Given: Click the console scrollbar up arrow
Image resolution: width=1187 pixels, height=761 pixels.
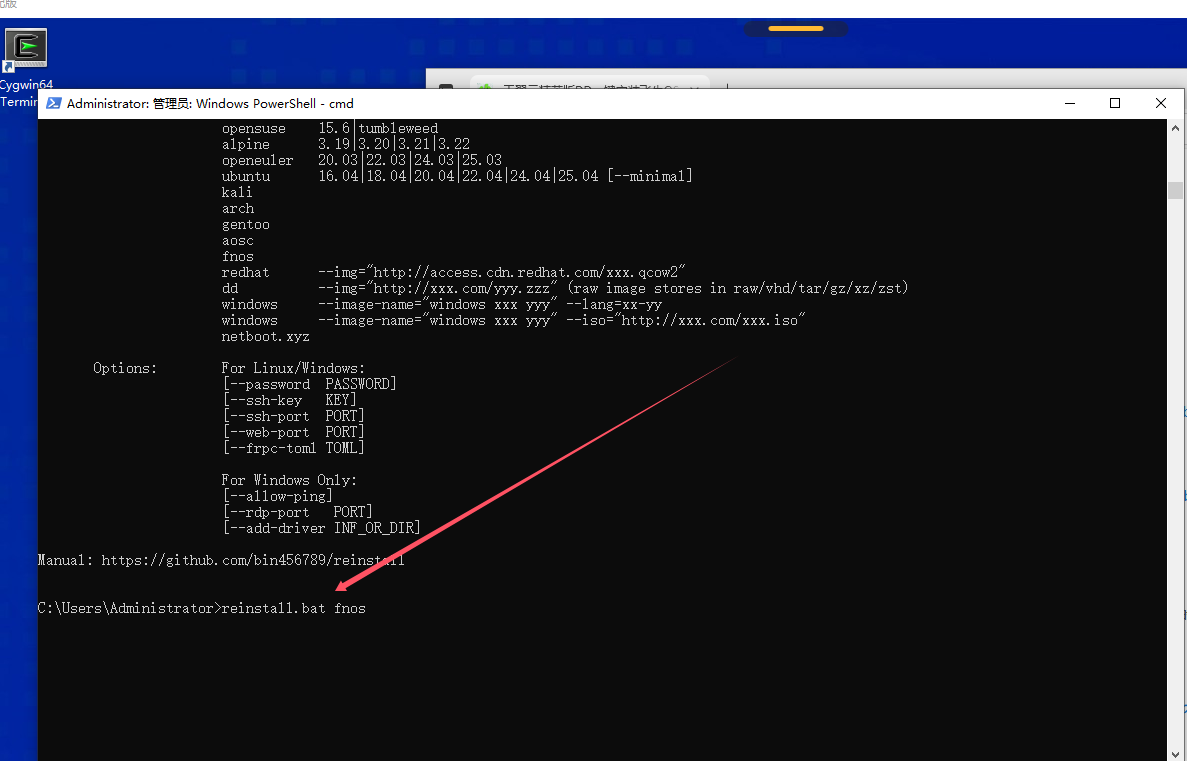Looking at the screenshot, I should (x=1176, y=129).
